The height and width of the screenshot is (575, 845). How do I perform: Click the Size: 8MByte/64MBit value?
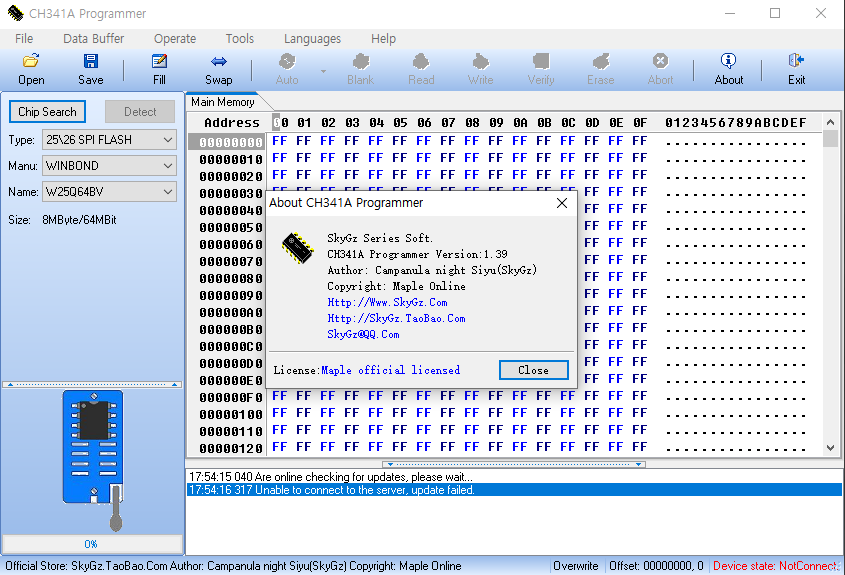(x=79, y=220)
